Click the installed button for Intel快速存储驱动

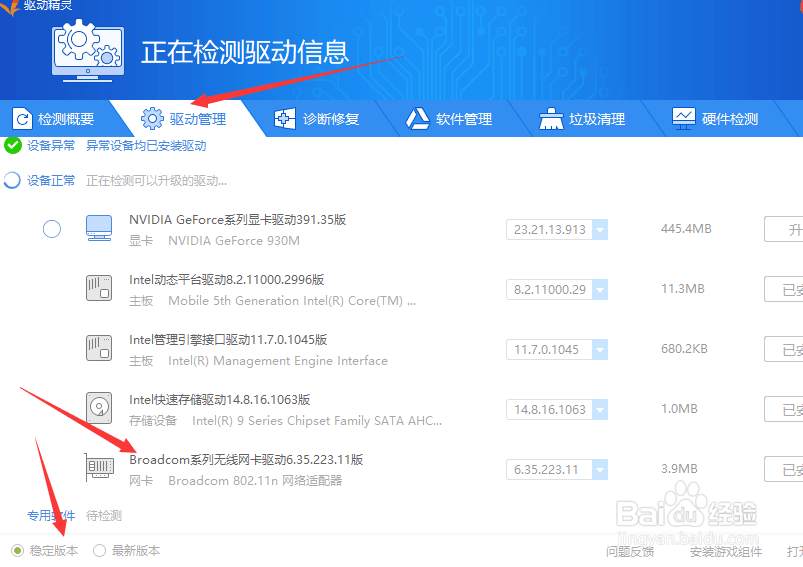coord(784,409)
